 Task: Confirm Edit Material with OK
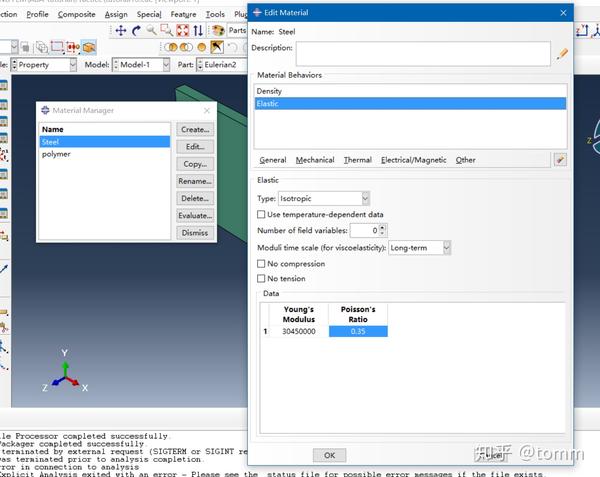(x=329, y=455)
